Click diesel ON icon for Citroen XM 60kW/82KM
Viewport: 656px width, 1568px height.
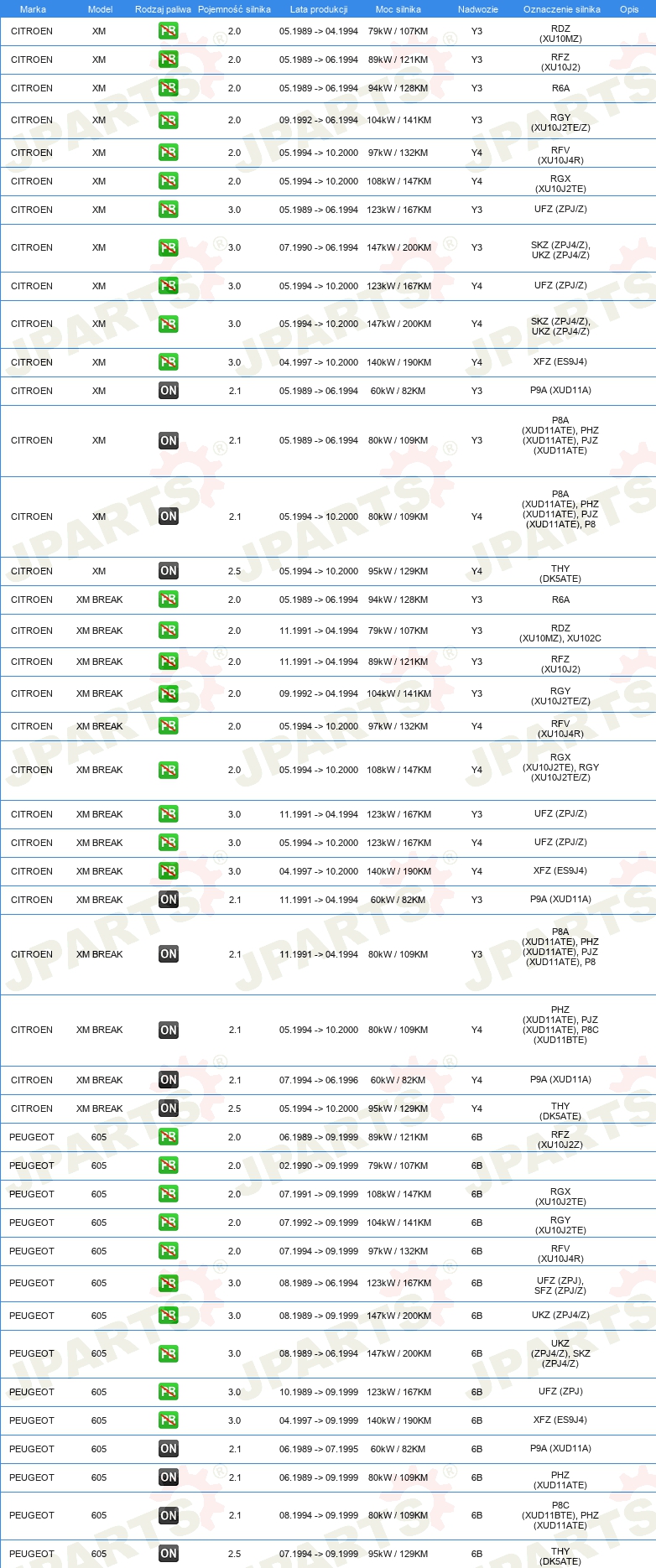click(x=169, y=391)
